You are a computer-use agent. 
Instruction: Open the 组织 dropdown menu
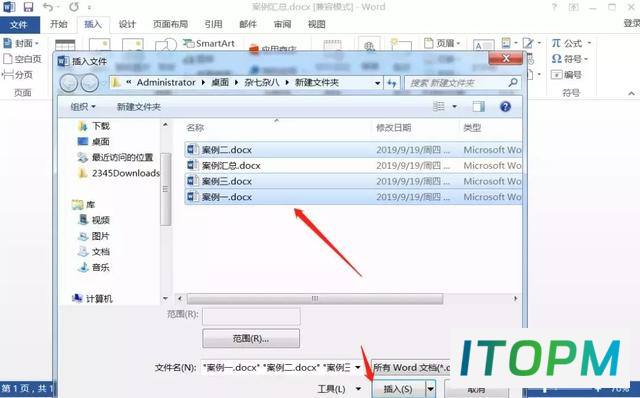tap(83, 107)
